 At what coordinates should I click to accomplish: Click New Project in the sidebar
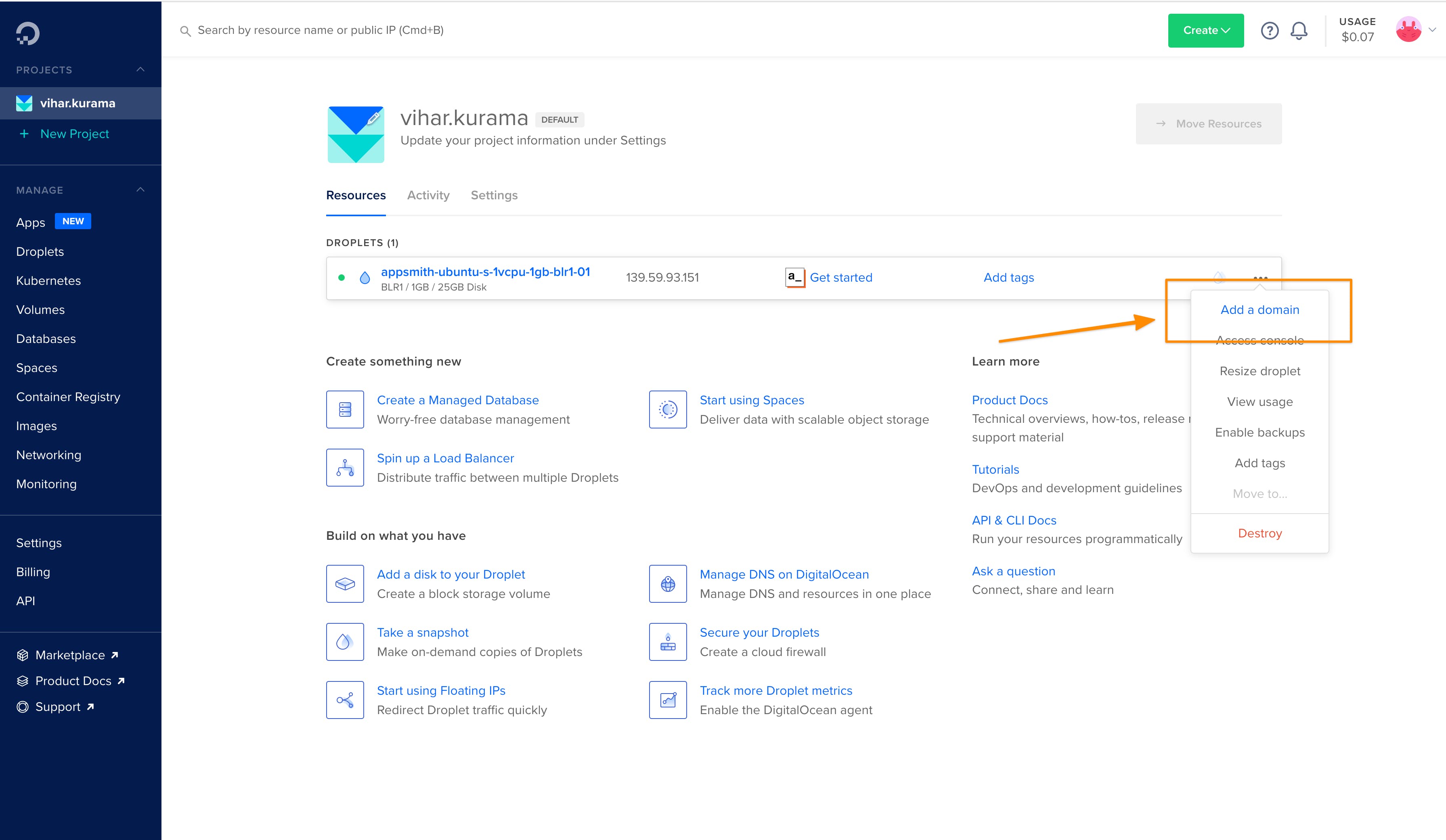coord(74,134)
